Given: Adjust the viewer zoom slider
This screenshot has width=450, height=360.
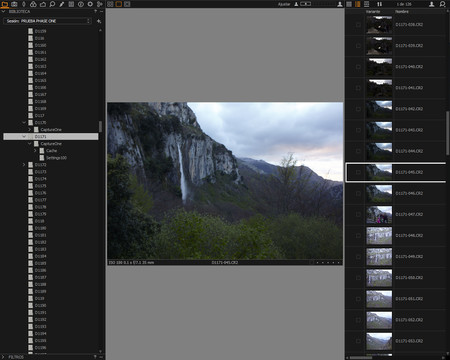Looking at the screenshot, I should [306, 4].
